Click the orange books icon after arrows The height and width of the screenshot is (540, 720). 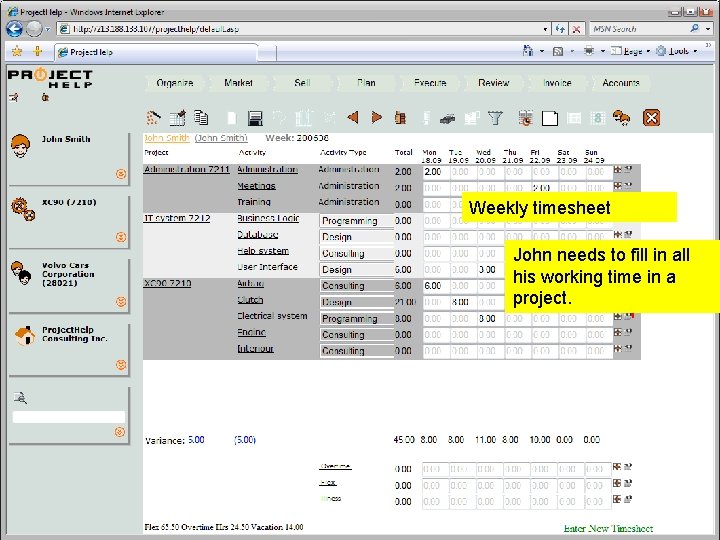point(400,118)
